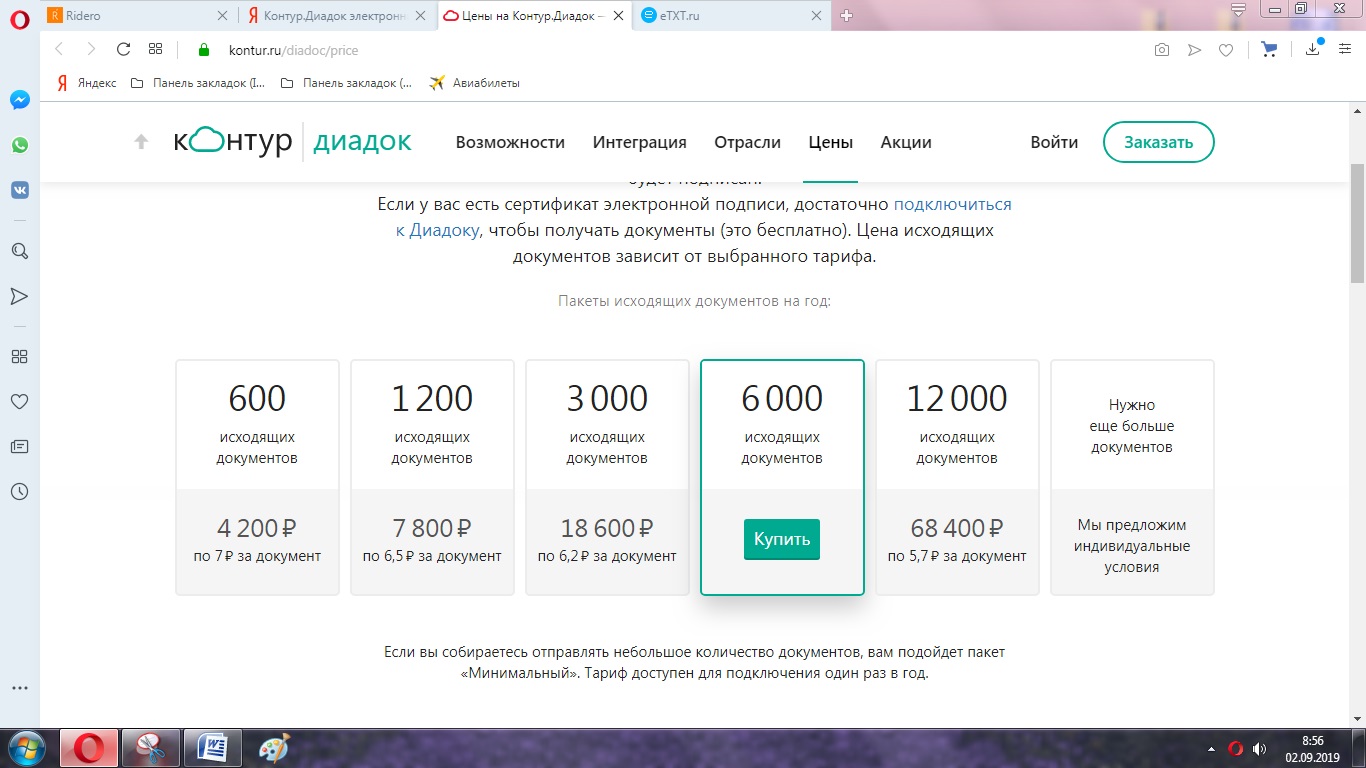Select the 600 документов package card
The image size is (1366, 768).
click(x=257, y=477)
